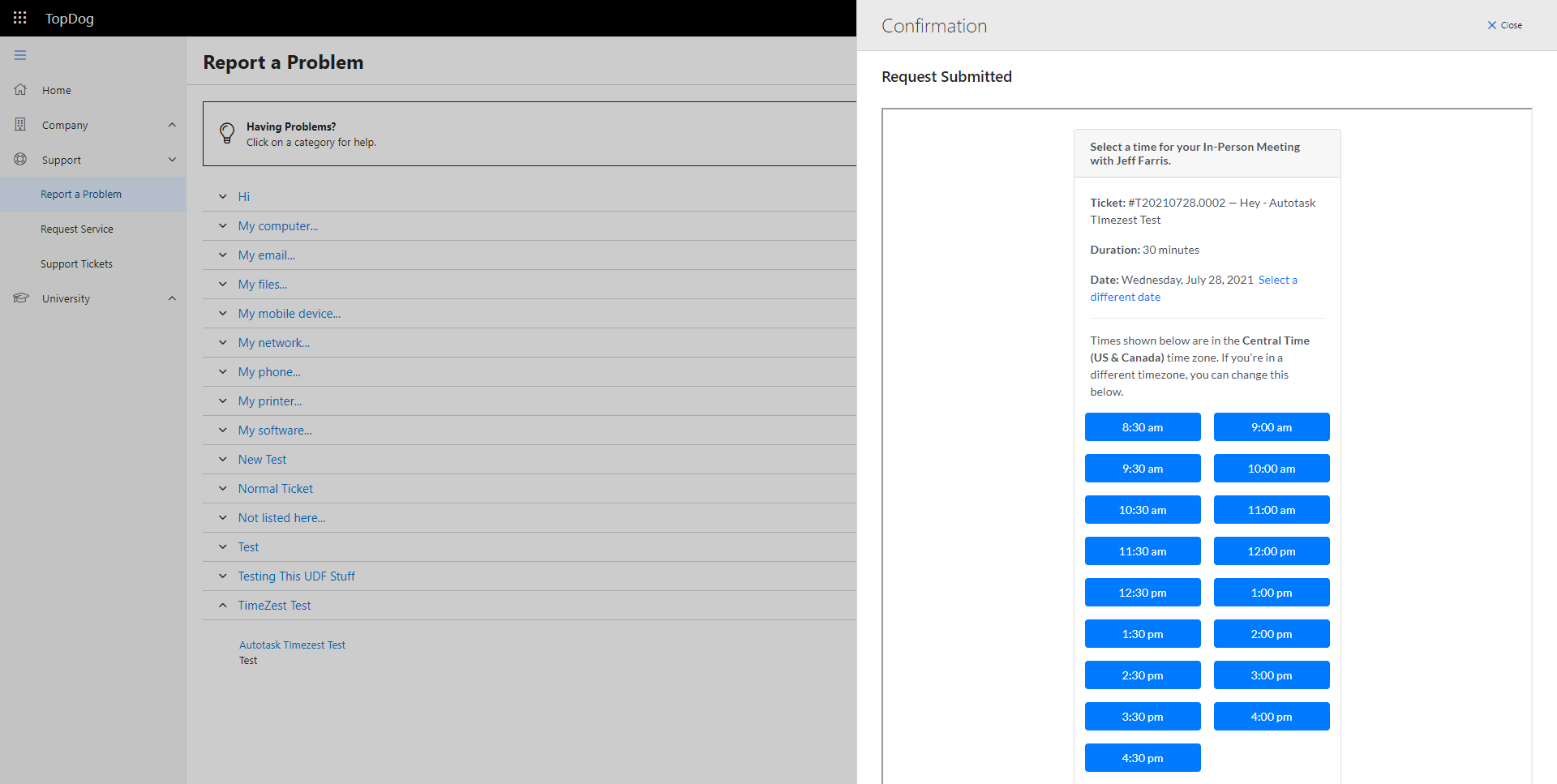This screenshot has height=784, width=1557.
Task: Click the Test category link
Action: coord(248,547)
